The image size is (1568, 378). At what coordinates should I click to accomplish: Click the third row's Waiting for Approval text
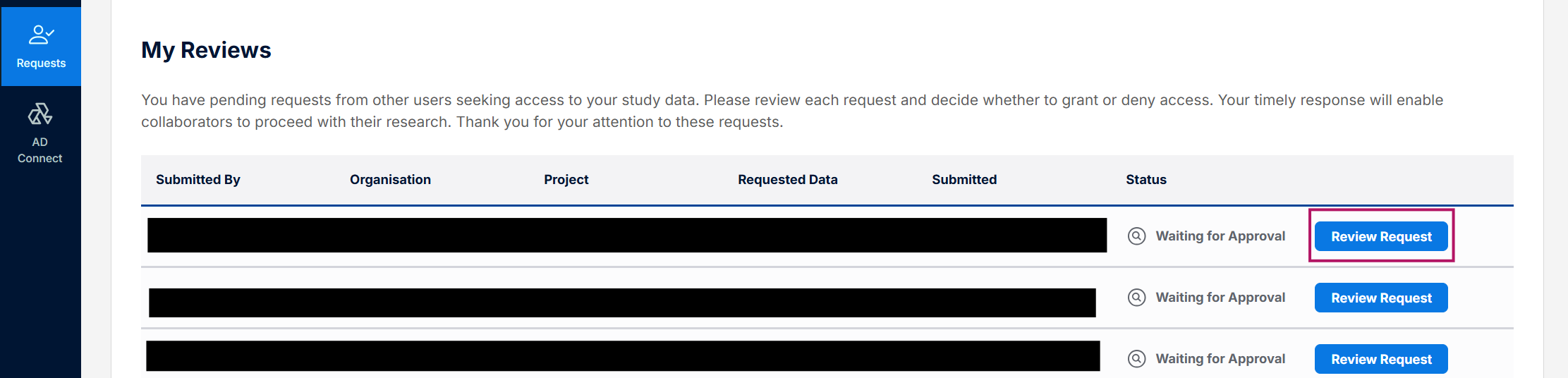tap(1220, 359)
